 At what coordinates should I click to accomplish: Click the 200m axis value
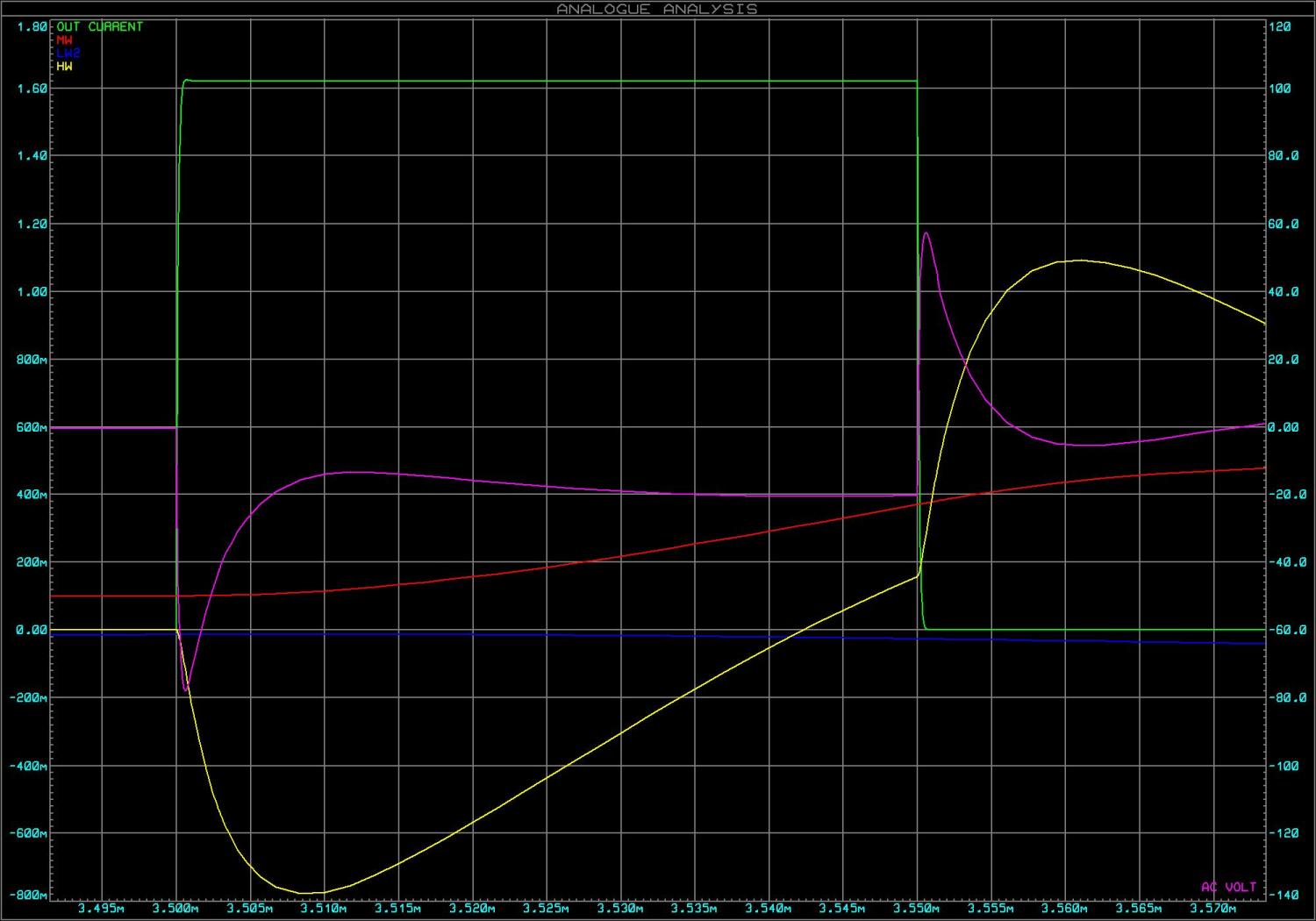[32, 562]
